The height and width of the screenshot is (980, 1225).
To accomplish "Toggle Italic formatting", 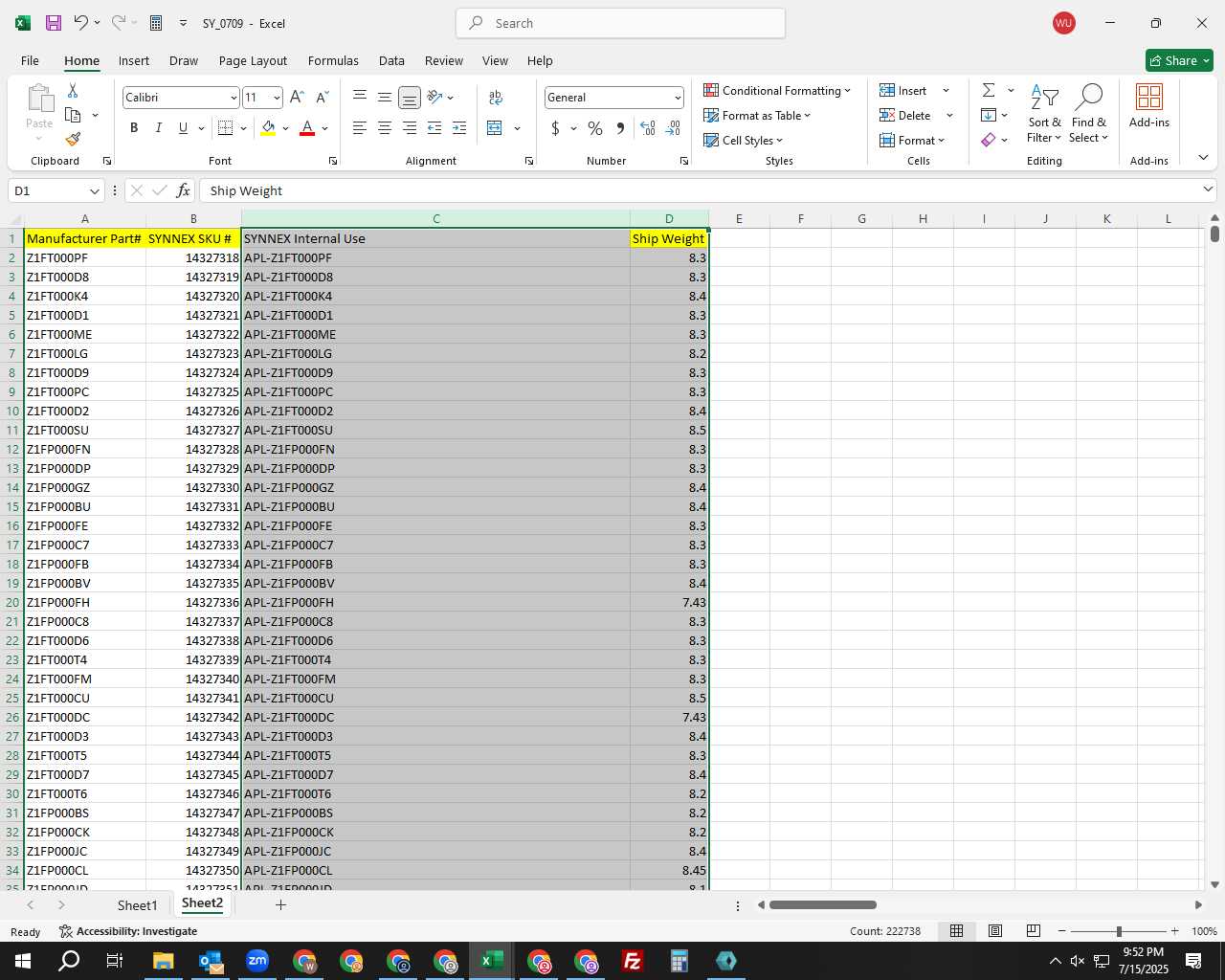I will click(159, 128).
